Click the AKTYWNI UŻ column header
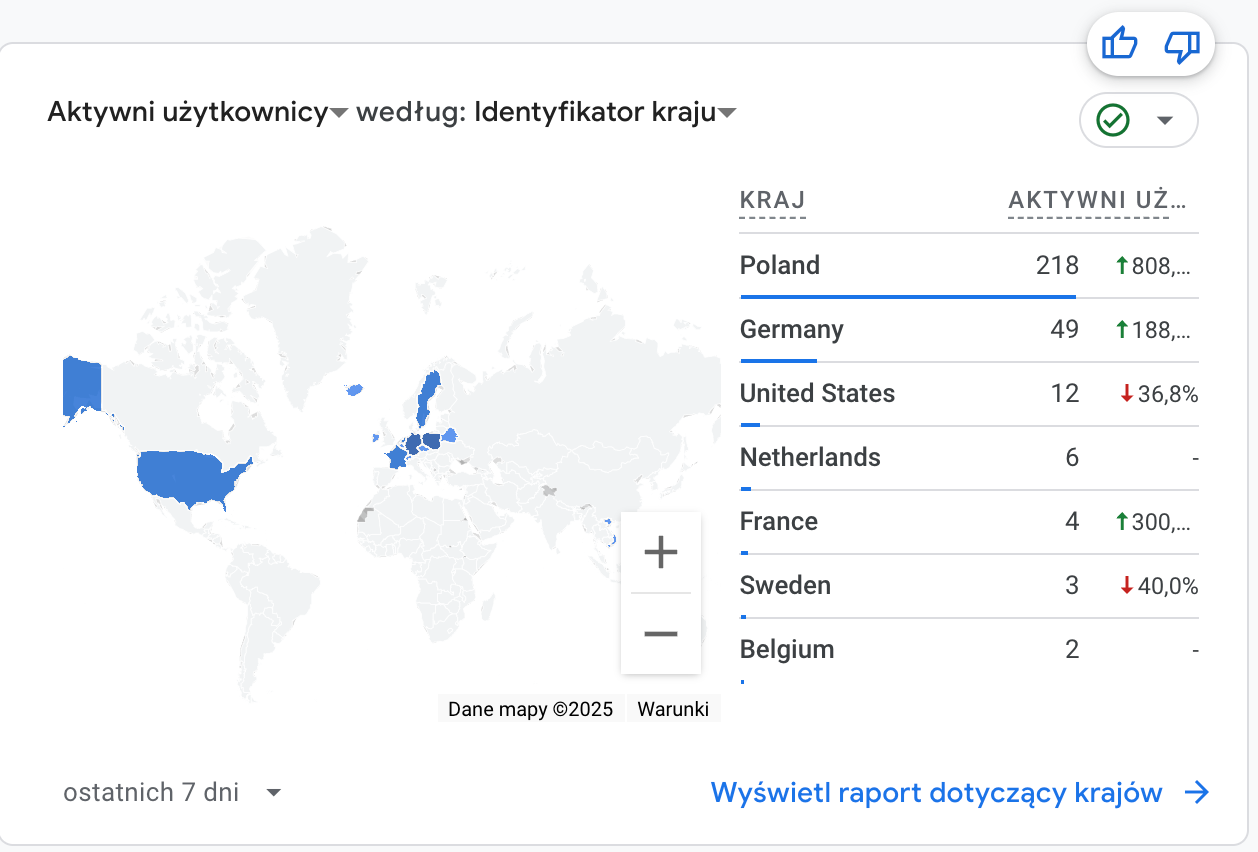Viewport: 1258px width, 852px height. 1095,200
